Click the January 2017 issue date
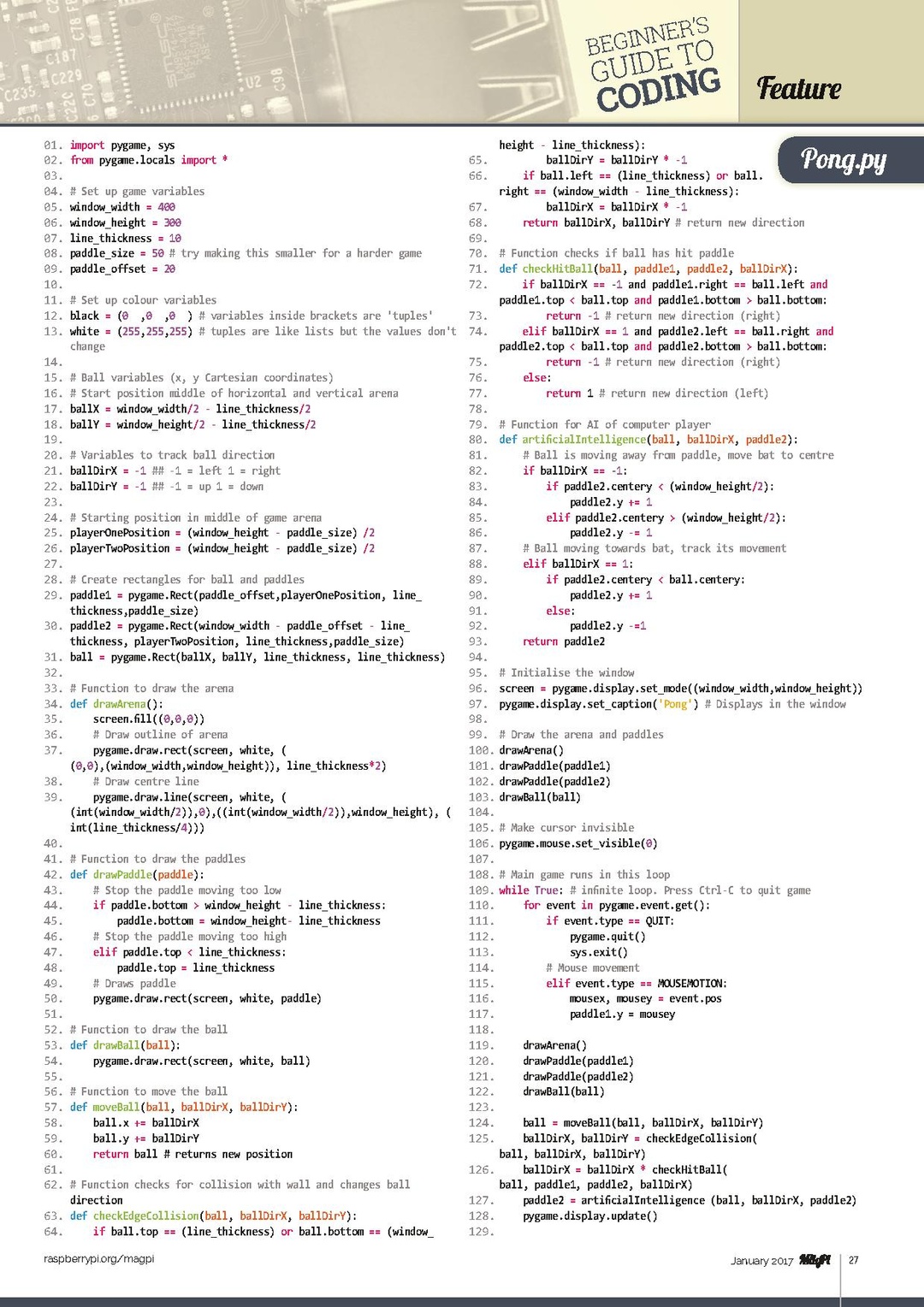This screenshot has height=1307, width=924. 761,1261
